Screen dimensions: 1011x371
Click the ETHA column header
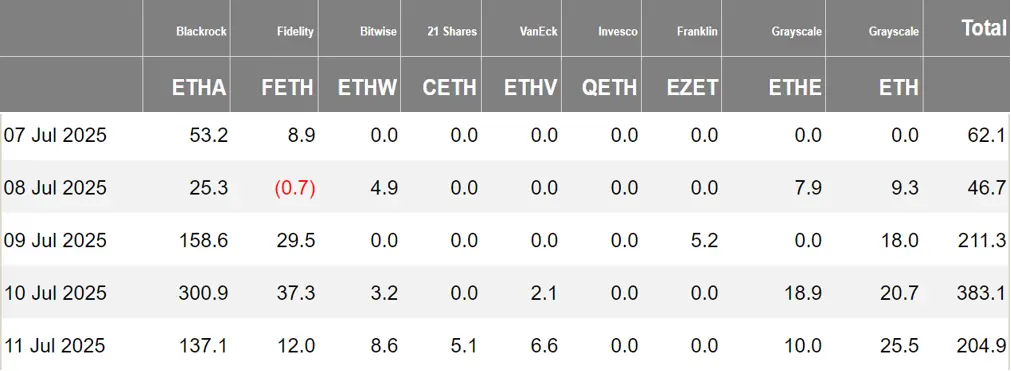(x=199, y=88)
